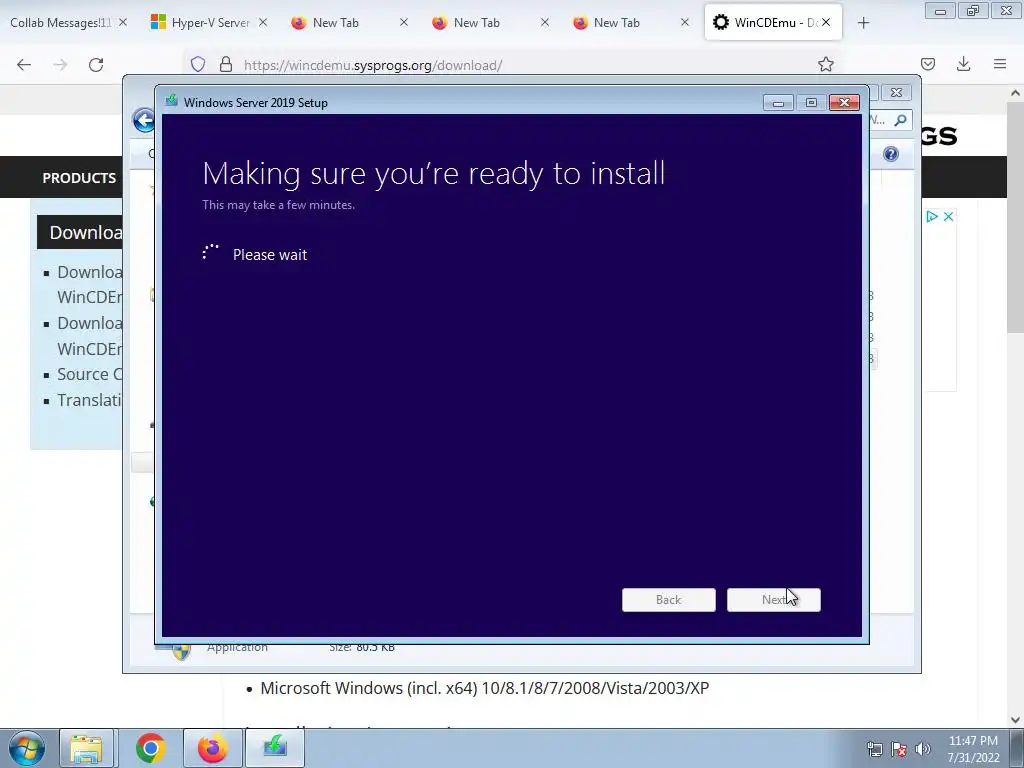
Task: Open the Save to Pocket icon
Action: click(927, 65)
